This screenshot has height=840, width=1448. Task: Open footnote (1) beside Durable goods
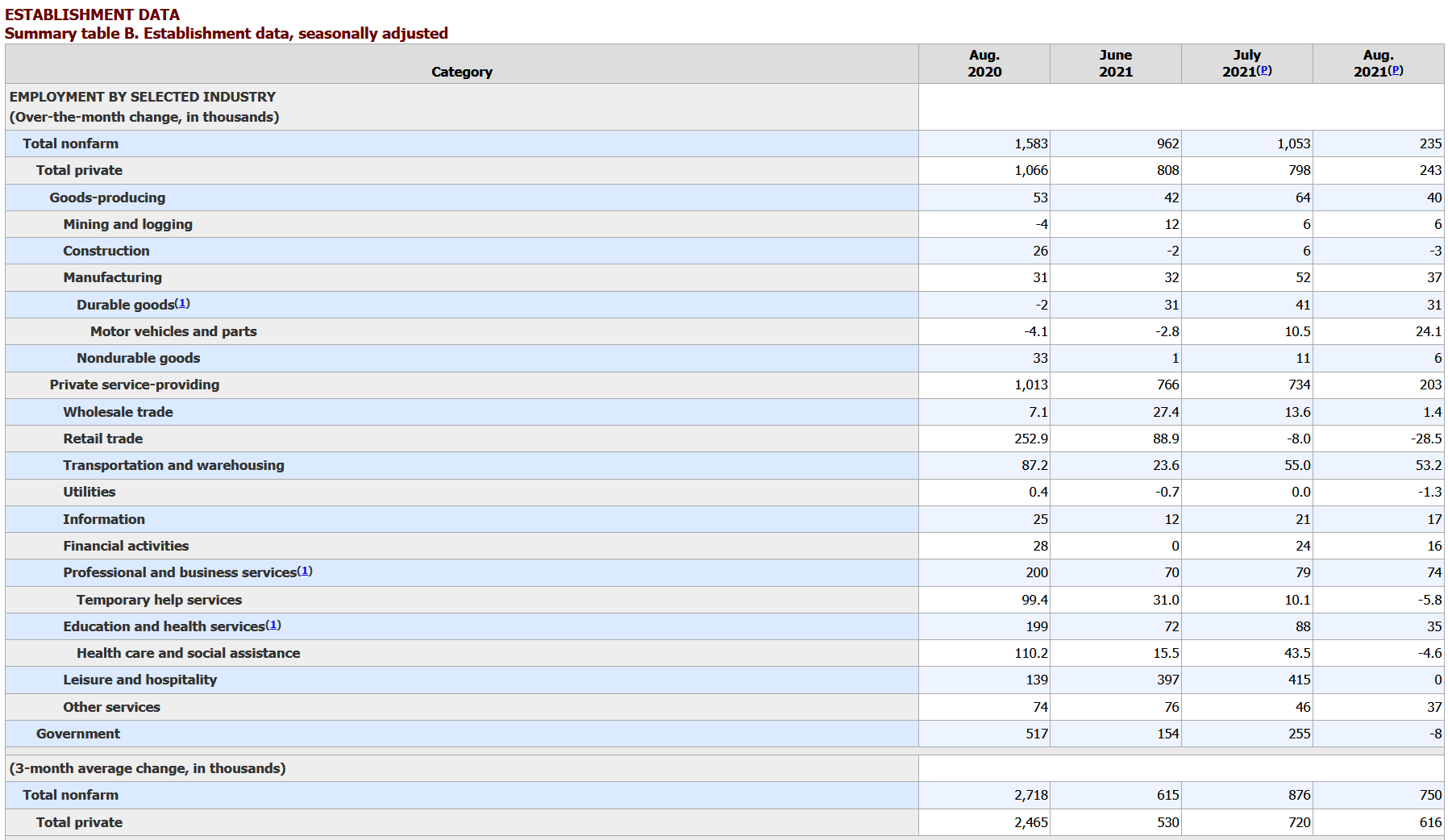pos(182,303)
